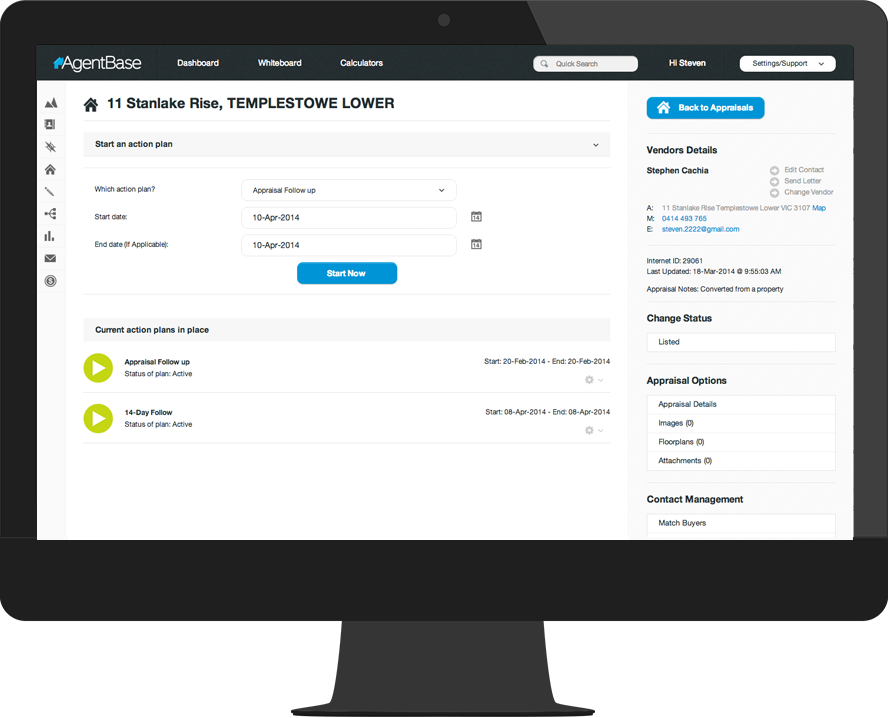Open the envelope mail sidebar icon
Viewport: 888px width, 718px height.
(50, 258)
